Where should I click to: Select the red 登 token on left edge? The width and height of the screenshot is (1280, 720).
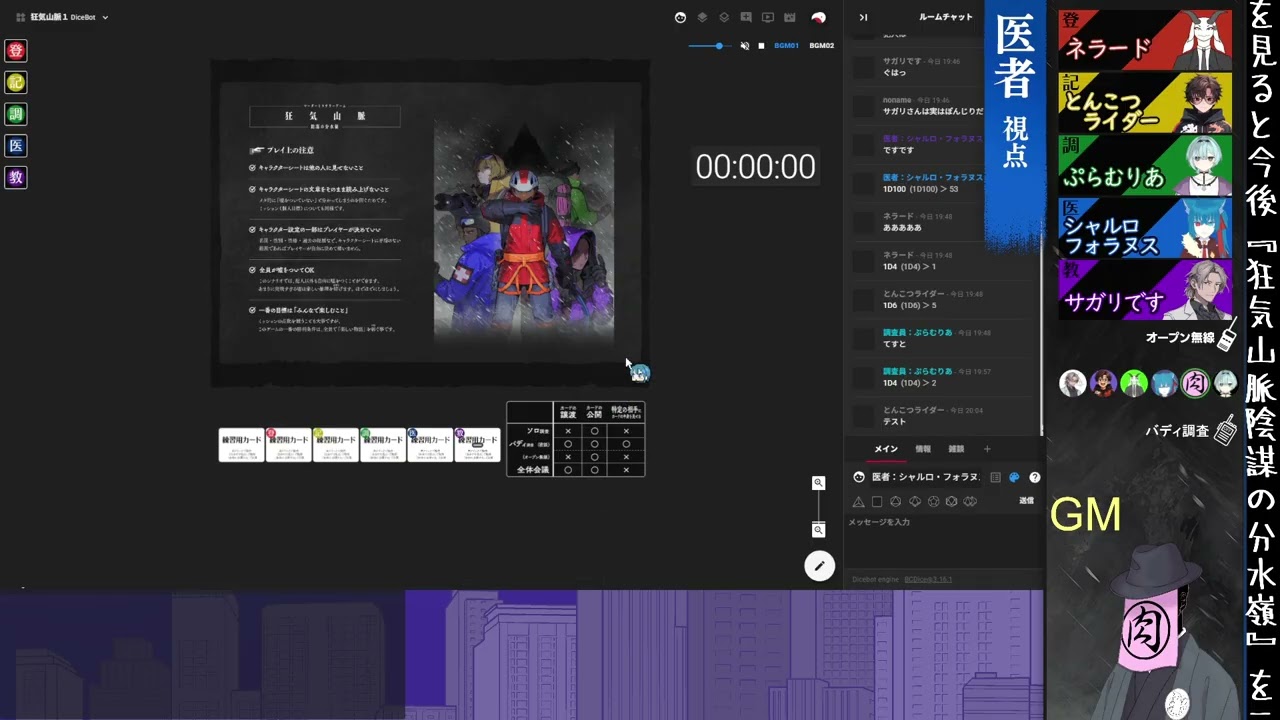[15, 50]
